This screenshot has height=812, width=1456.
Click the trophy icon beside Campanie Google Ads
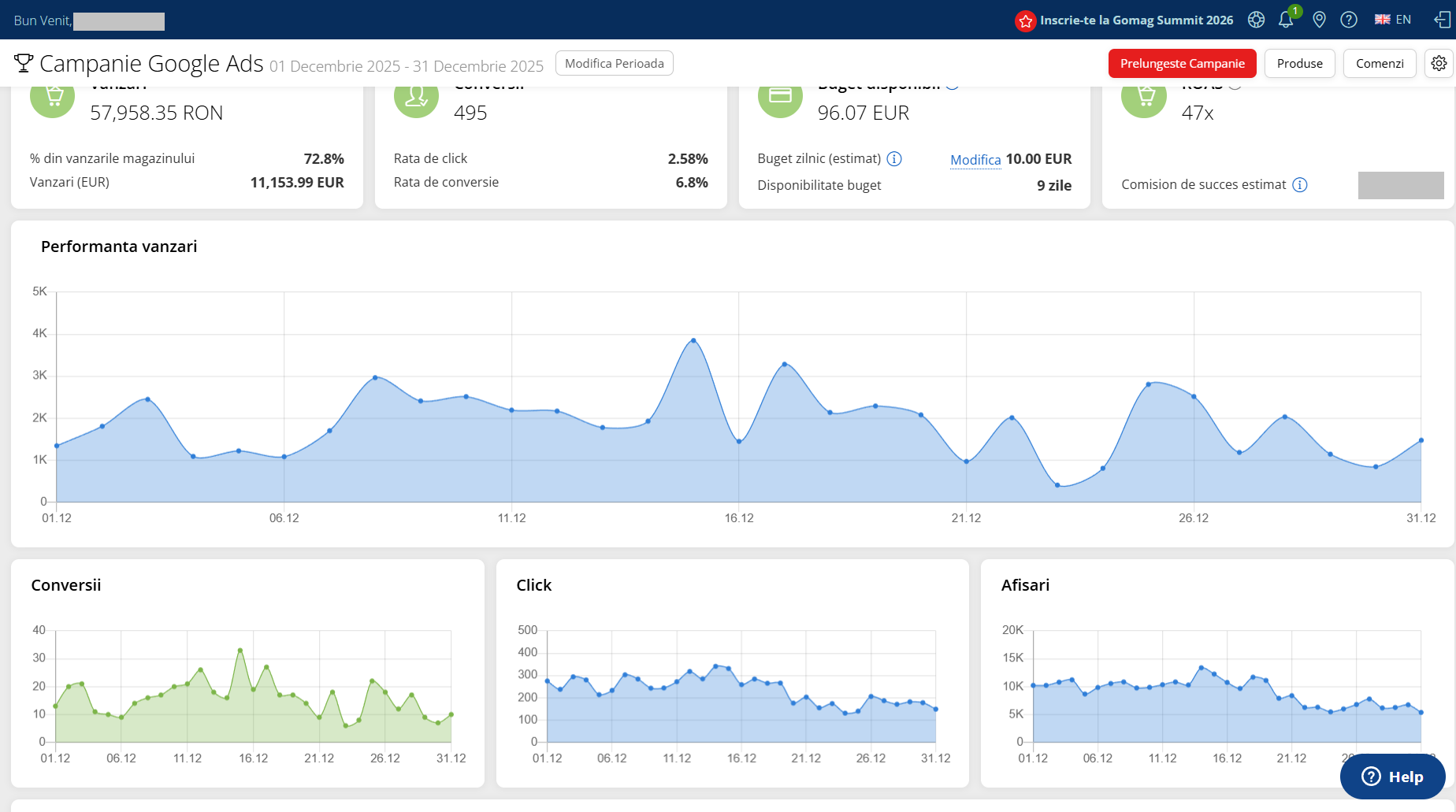24,63
